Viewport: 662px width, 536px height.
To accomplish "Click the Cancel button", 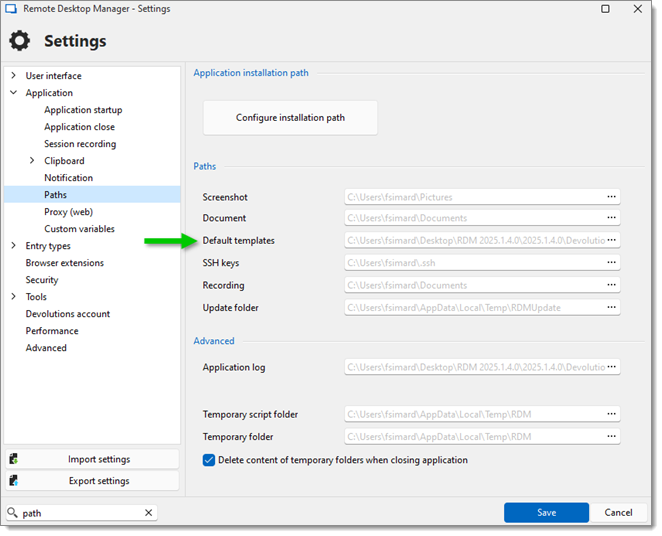I will pos(618,513).
